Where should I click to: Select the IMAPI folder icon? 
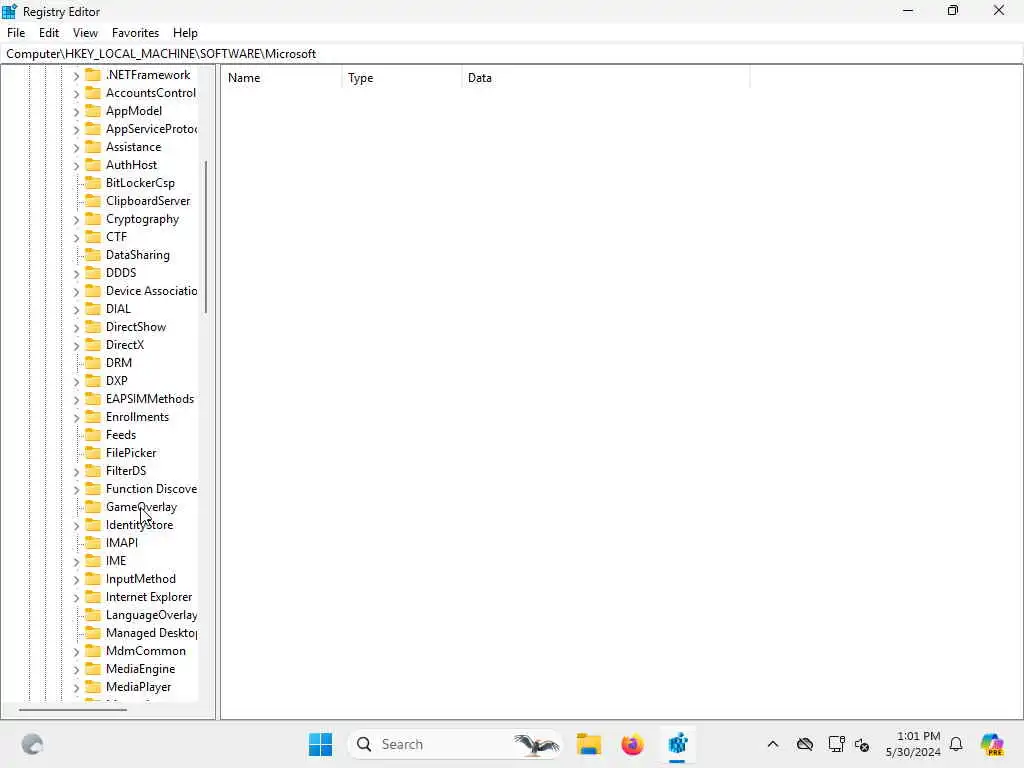coord(93,543)
